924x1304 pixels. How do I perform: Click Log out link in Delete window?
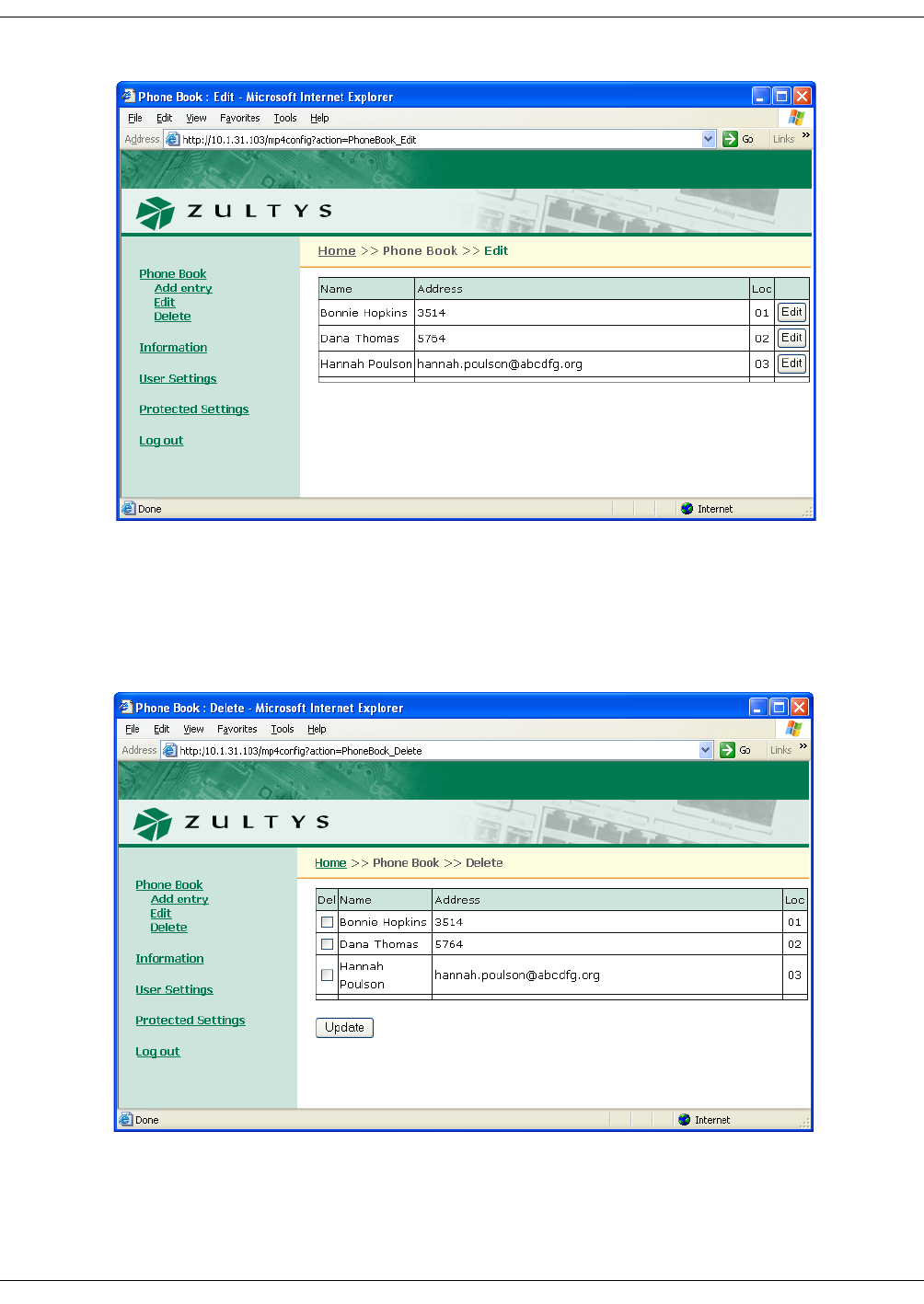157,1052
